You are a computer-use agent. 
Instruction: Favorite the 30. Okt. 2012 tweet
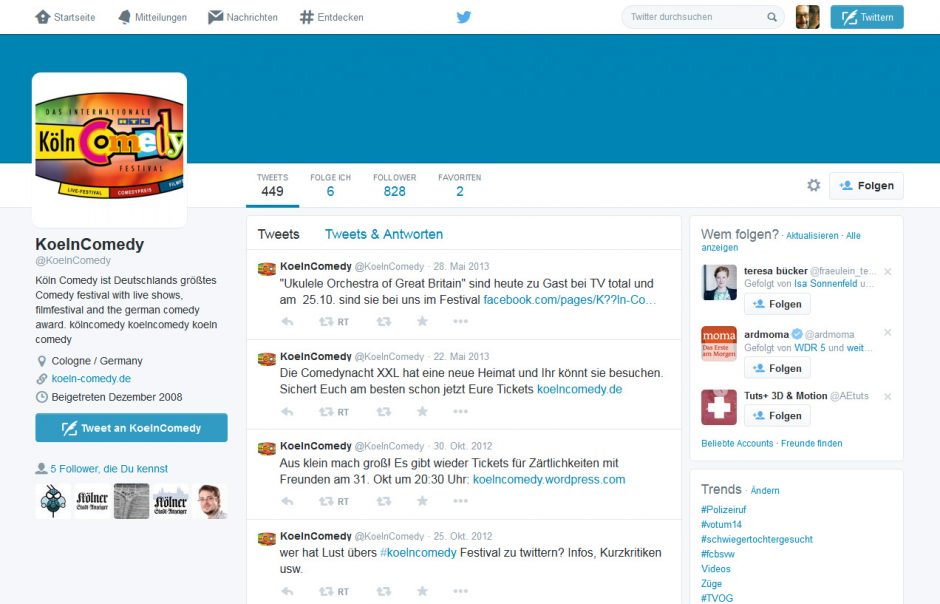click(x=423, y=501)
